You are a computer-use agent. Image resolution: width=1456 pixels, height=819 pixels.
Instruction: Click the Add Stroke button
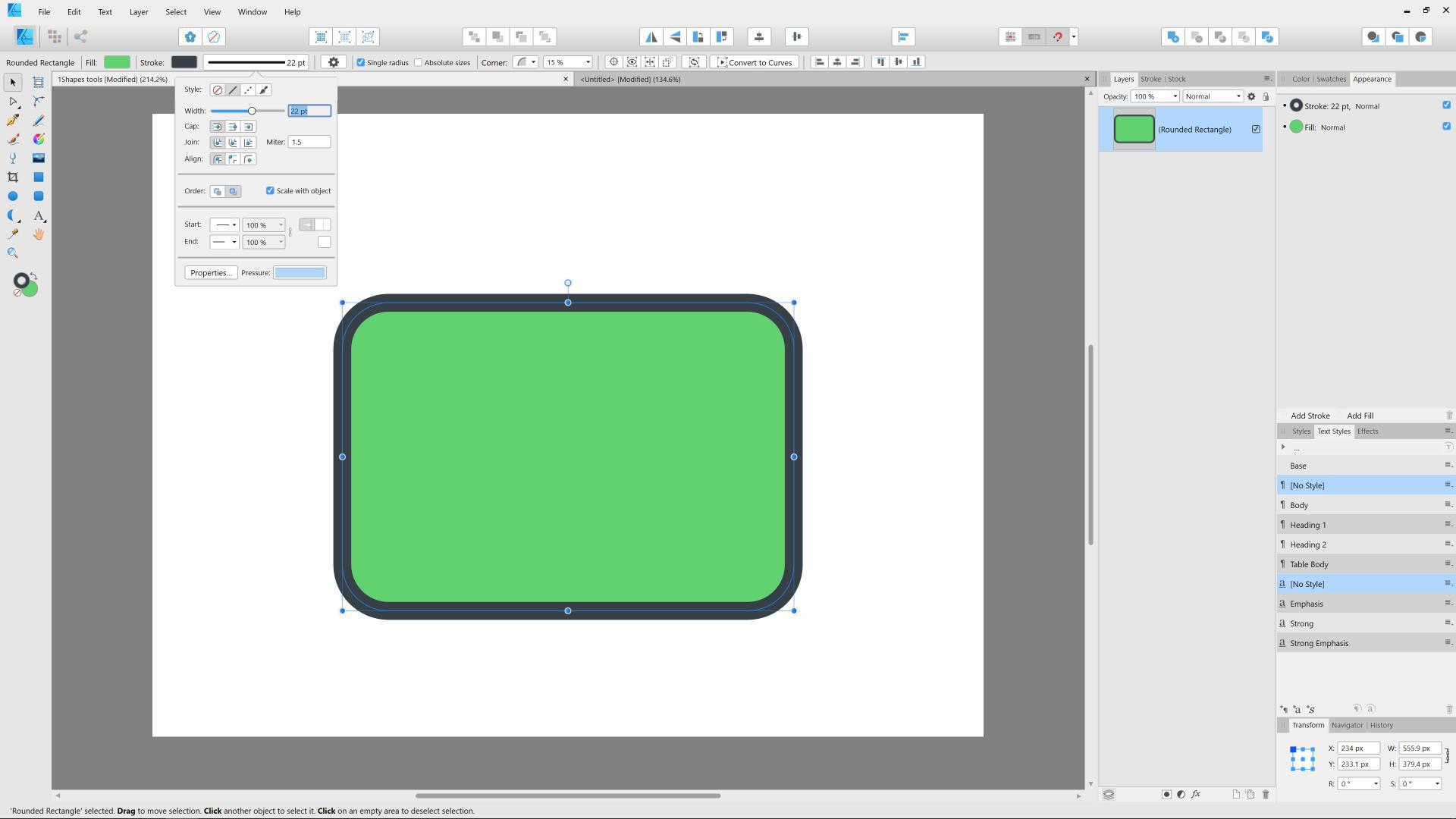point(1310,415)
